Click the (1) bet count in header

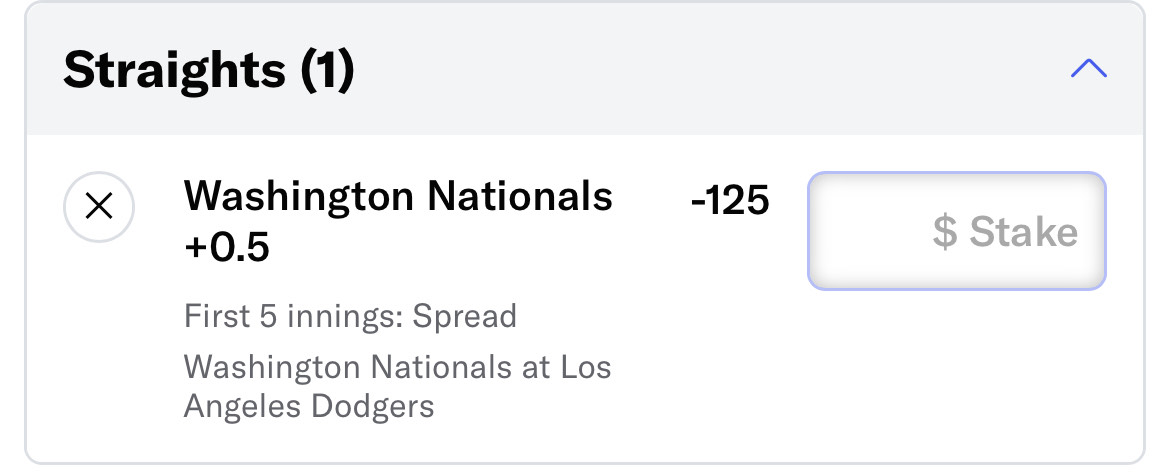[327, 70]
